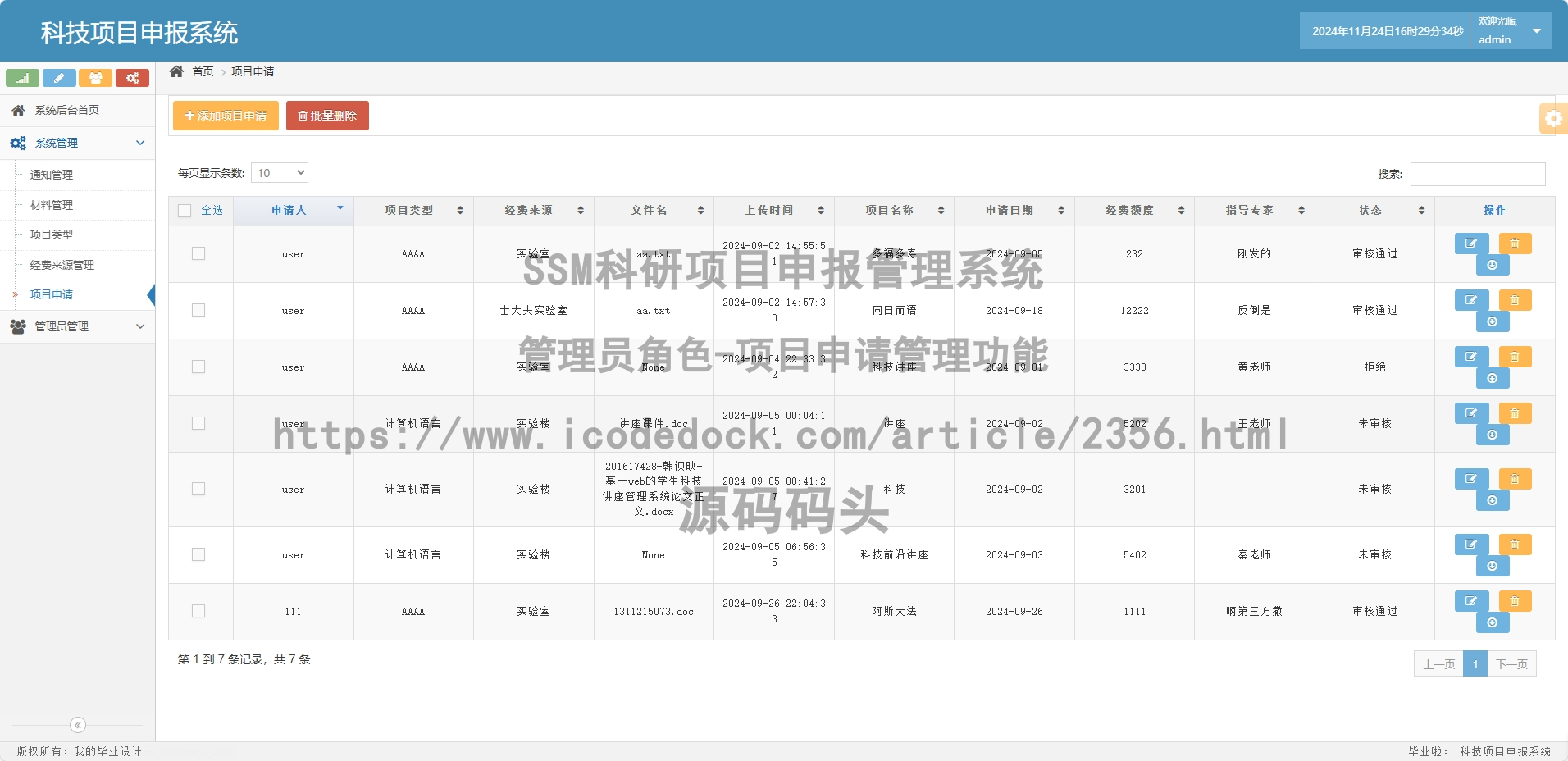Collapse the 系统管理 sidebar section
The image size is (1568, 761).
click(x=78, y=143)
